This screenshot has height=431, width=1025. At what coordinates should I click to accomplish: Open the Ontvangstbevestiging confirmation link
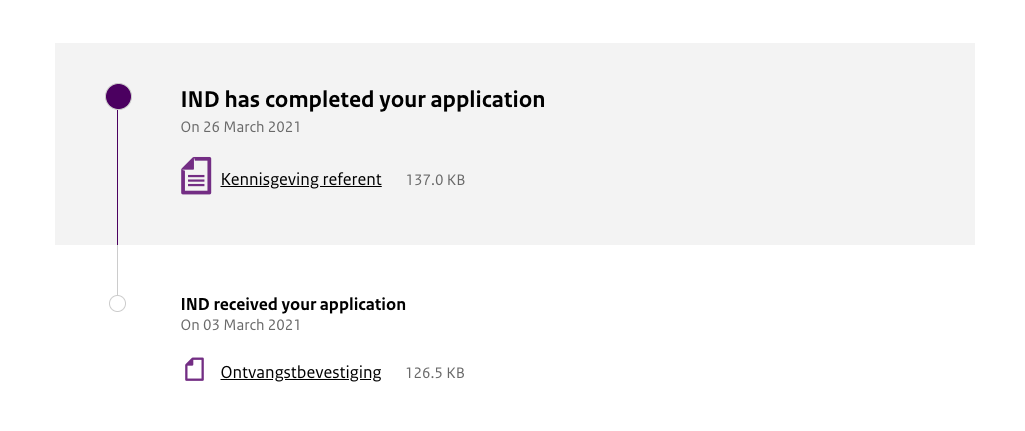300,373
